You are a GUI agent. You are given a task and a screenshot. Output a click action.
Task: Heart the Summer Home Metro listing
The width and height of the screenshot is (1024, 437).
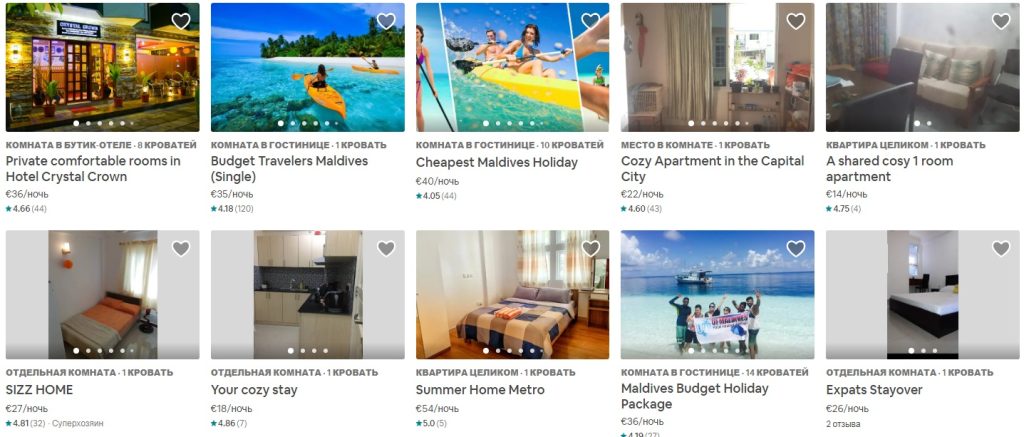[x=591, y=249]
